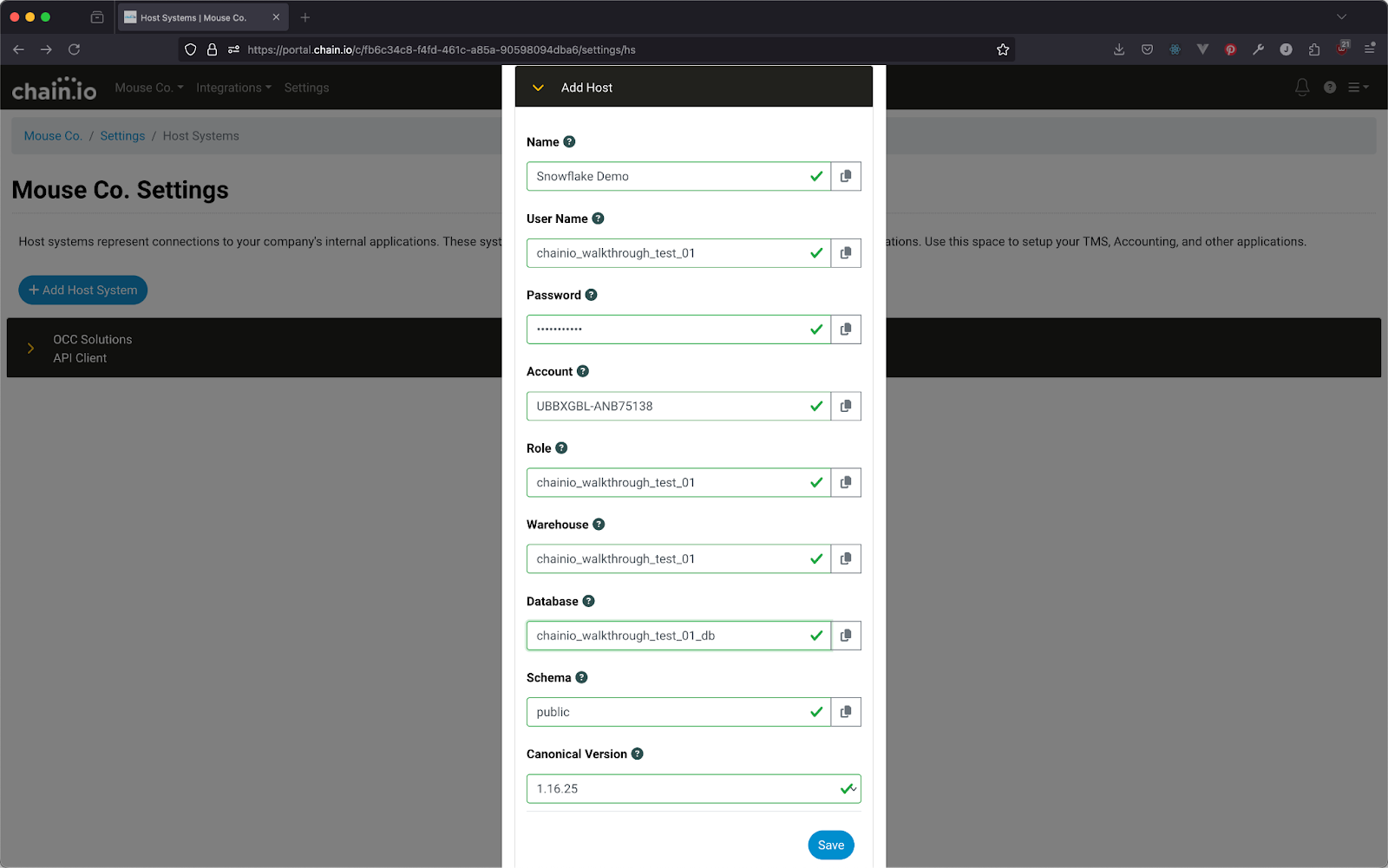This screenshot has width=1388, height=868.
Task: Open the user menu dropdown in the navbar
Action: point(1359,88)
